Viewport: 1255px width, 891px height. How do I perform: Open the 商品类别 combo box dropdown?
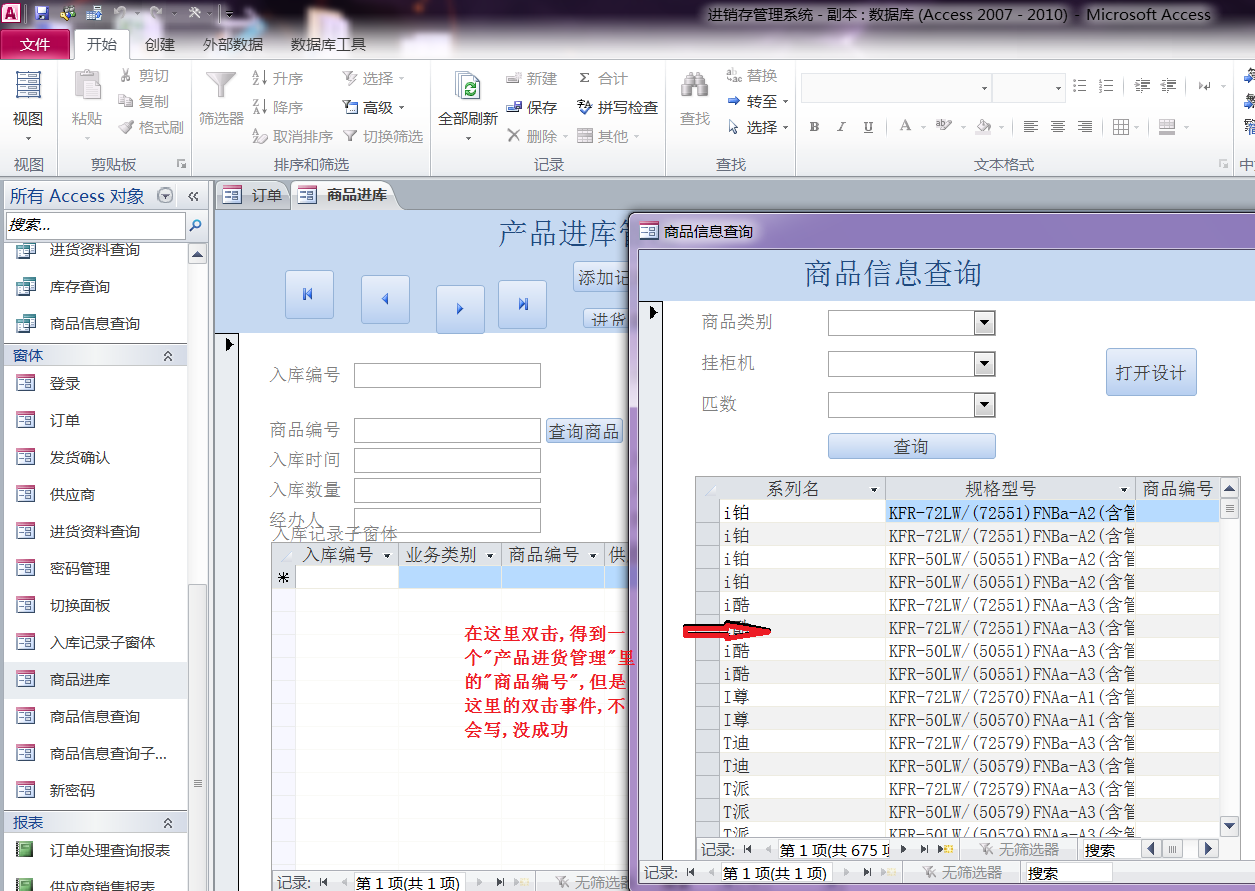984,323
